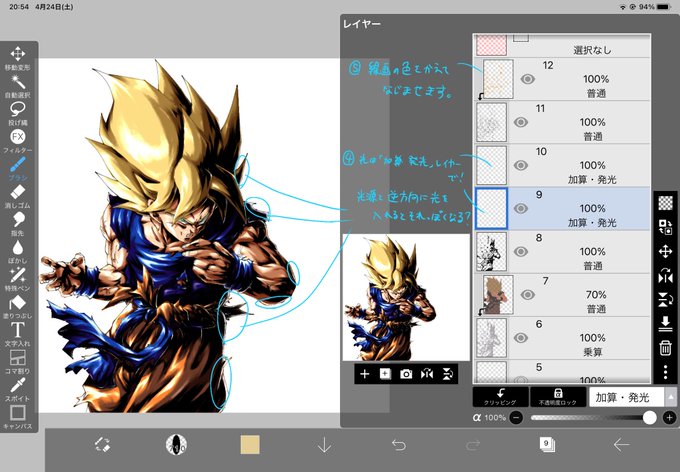
Task: Click the opacity alpha slider handle
Action: click(649, 417)
